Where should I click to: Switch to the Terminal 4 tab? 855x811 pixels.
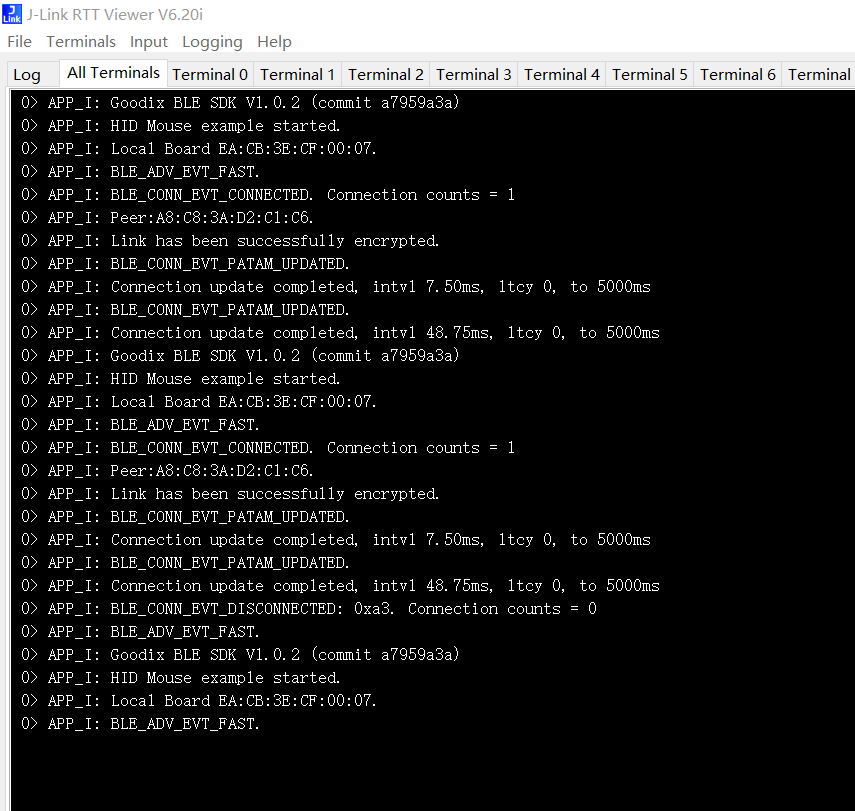562,75
